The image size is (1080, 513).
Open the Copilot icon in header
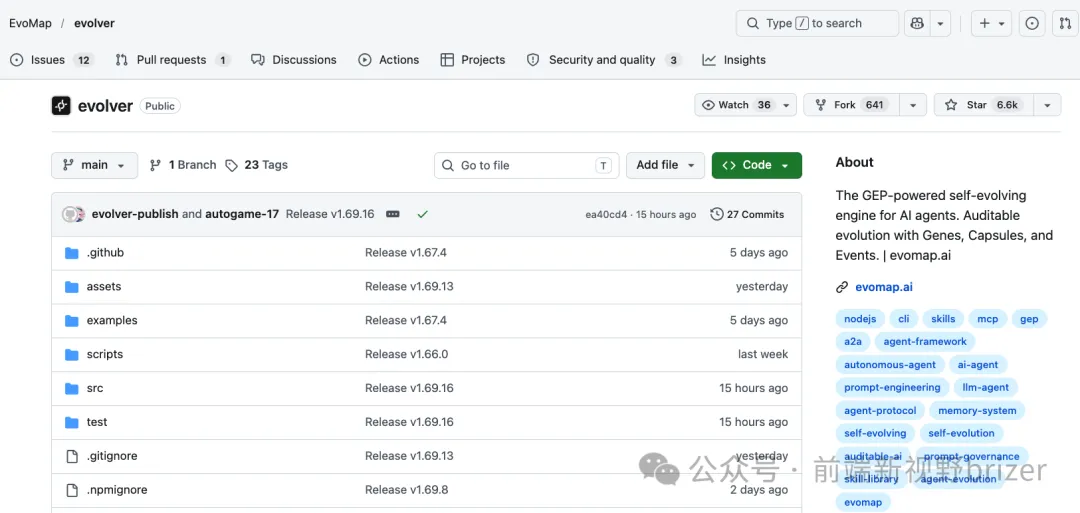coord(917,23)
